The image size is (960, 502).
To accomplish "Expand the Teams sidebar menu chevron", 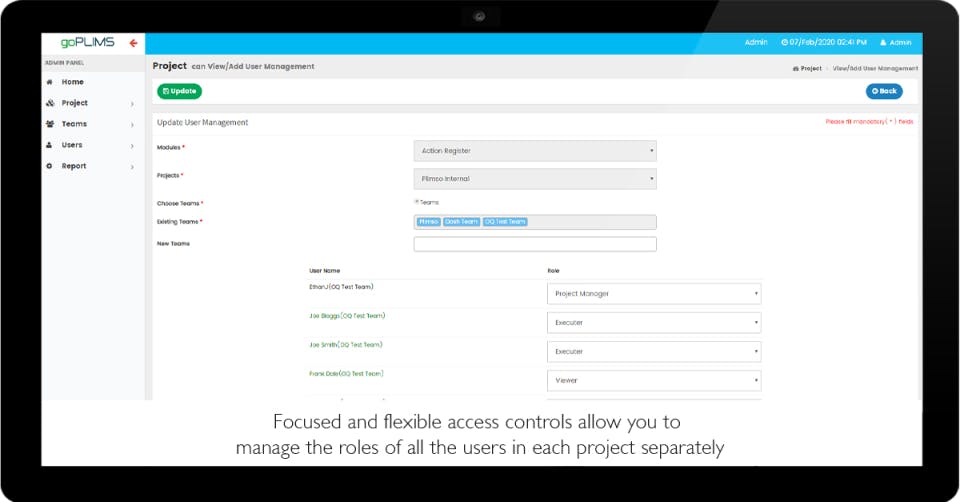I will [132, 125].
